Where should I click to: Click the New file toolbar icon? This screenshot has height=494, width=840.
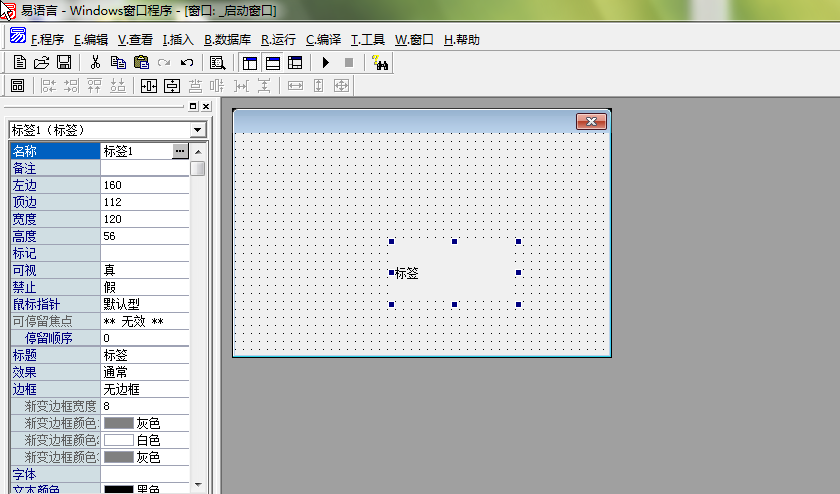(x=19, y=63)
